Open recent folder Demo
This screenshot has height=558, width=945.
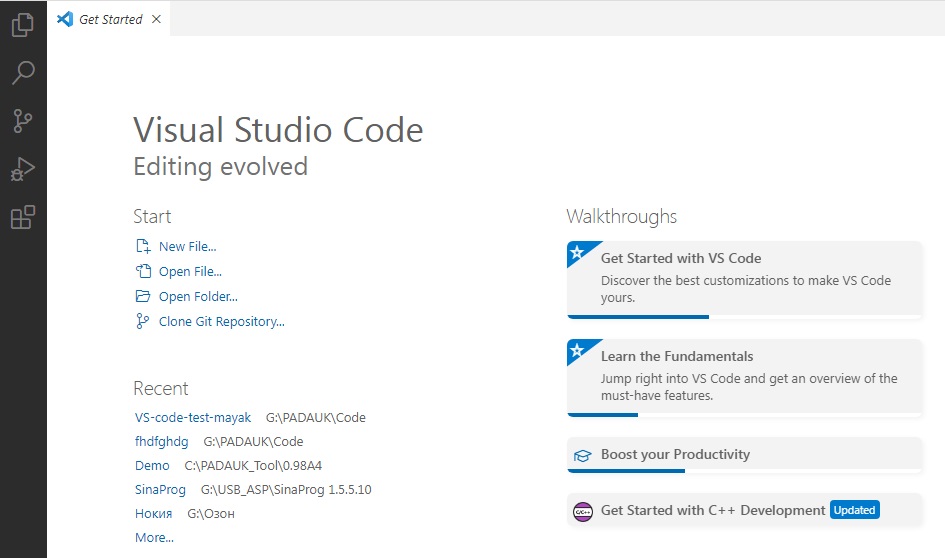point(152,465)
